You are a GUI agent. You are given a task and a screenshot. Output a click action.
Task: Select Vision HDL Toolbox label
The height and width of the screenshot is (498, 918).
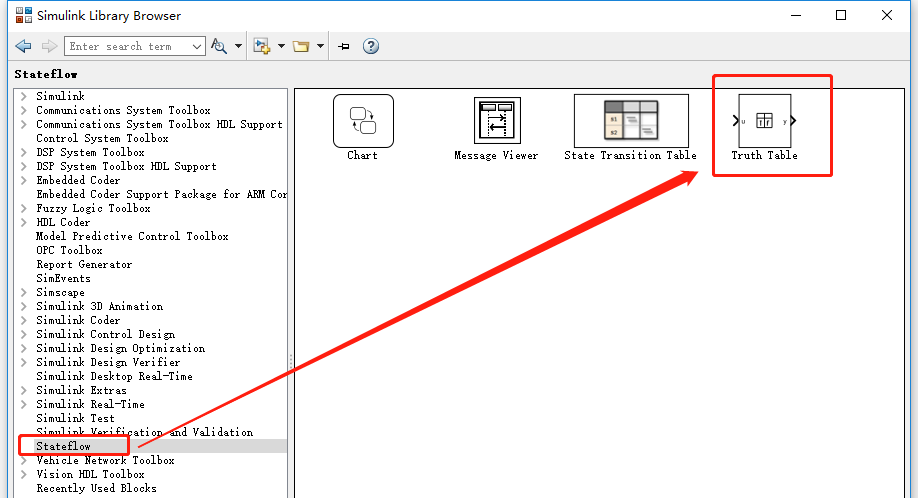click(90, 474)
